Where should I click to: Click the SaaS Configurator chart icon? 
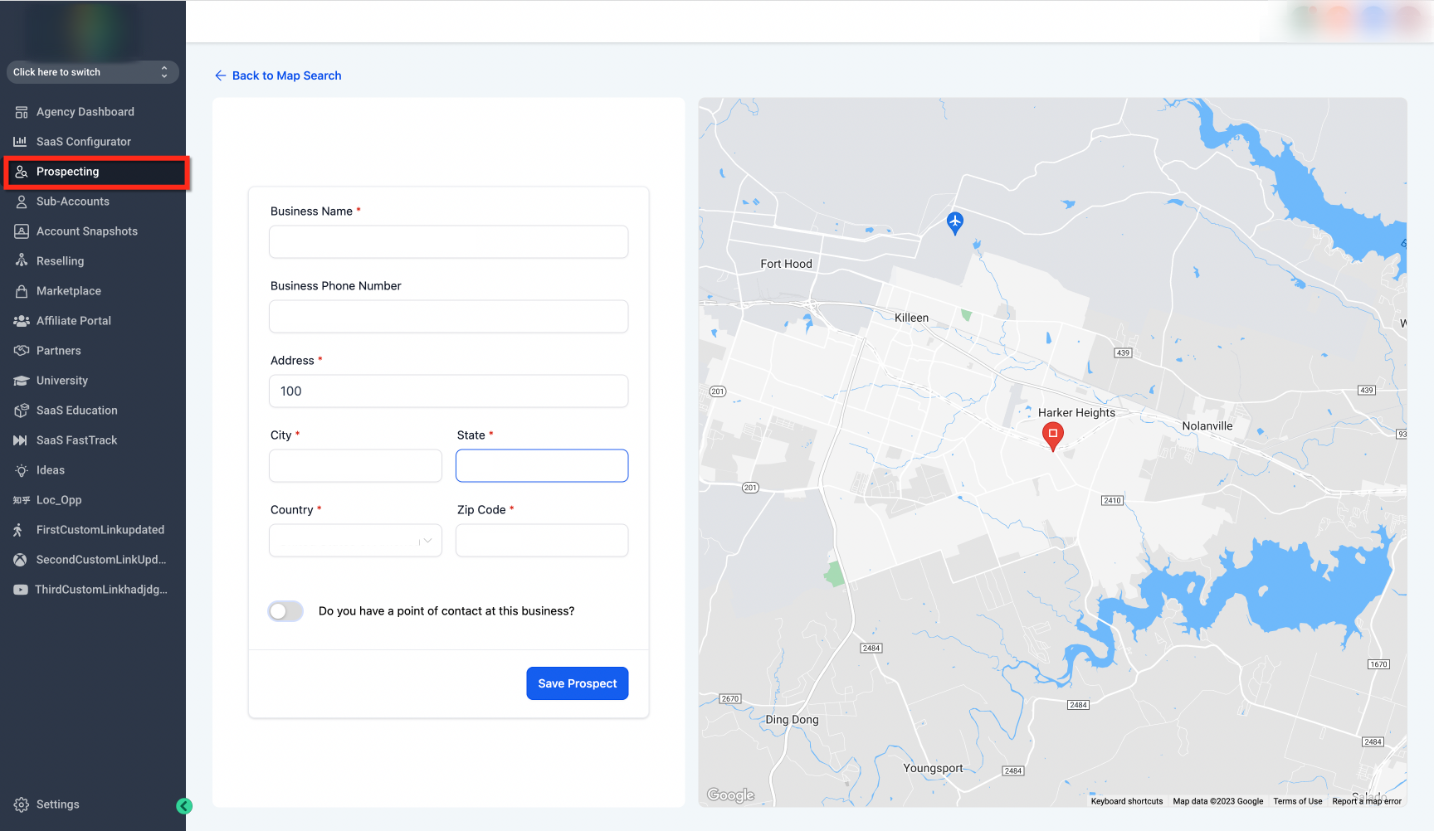[x=21, y=142]
